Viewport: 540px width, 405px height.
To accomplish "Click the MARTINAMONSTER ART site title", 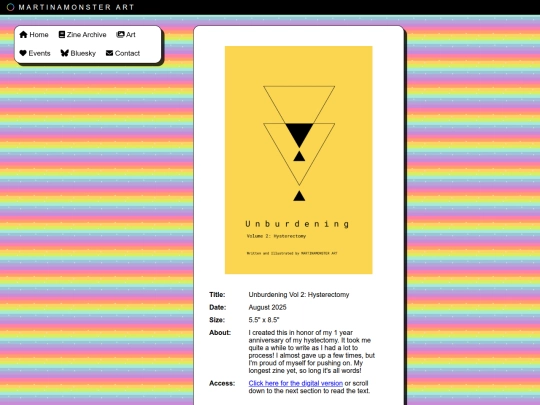I will pyautogui.click(x=76, y=7).
